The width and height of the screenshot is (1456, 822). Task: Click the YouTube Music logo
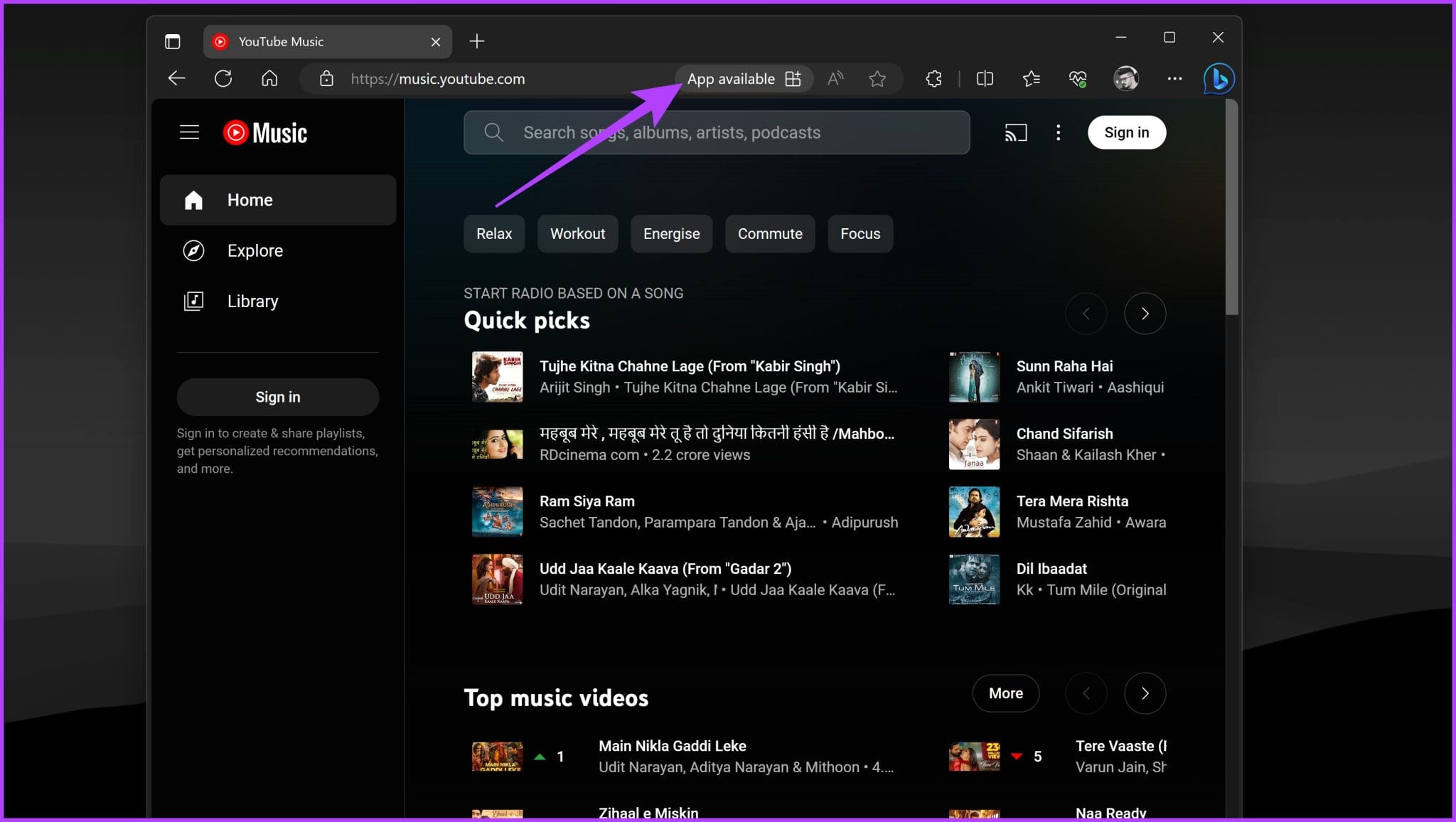click(x=265, y=132)
